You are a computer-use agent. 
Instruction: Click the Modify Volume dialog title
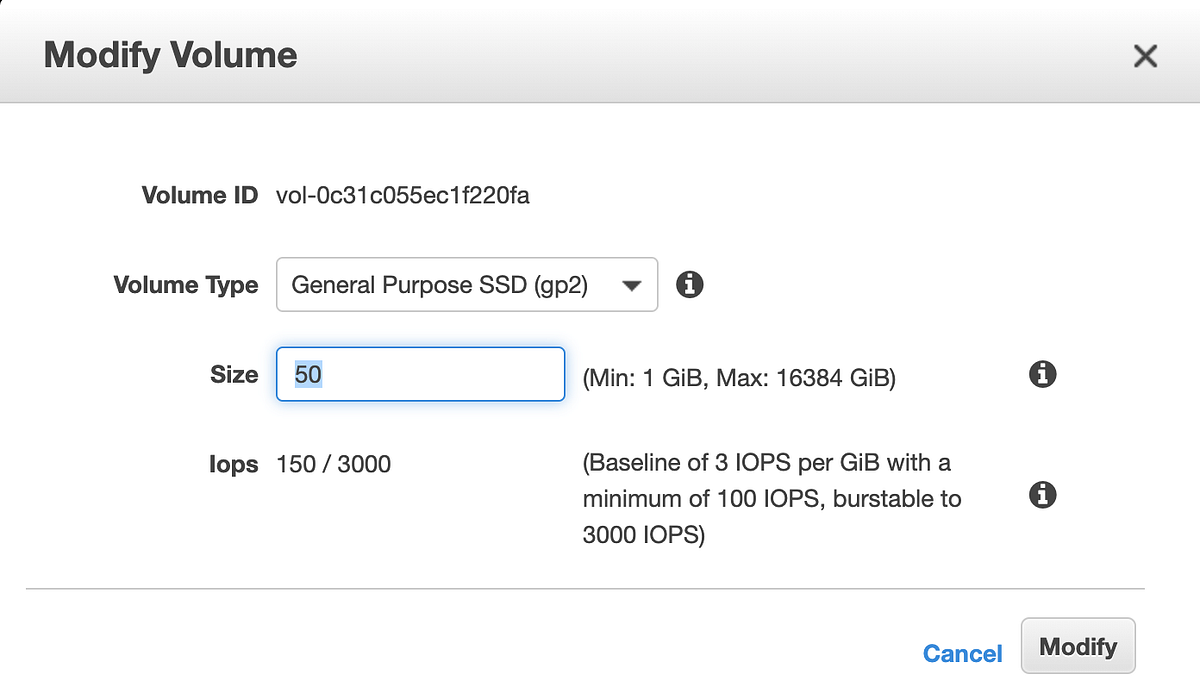tap(169, 56)
